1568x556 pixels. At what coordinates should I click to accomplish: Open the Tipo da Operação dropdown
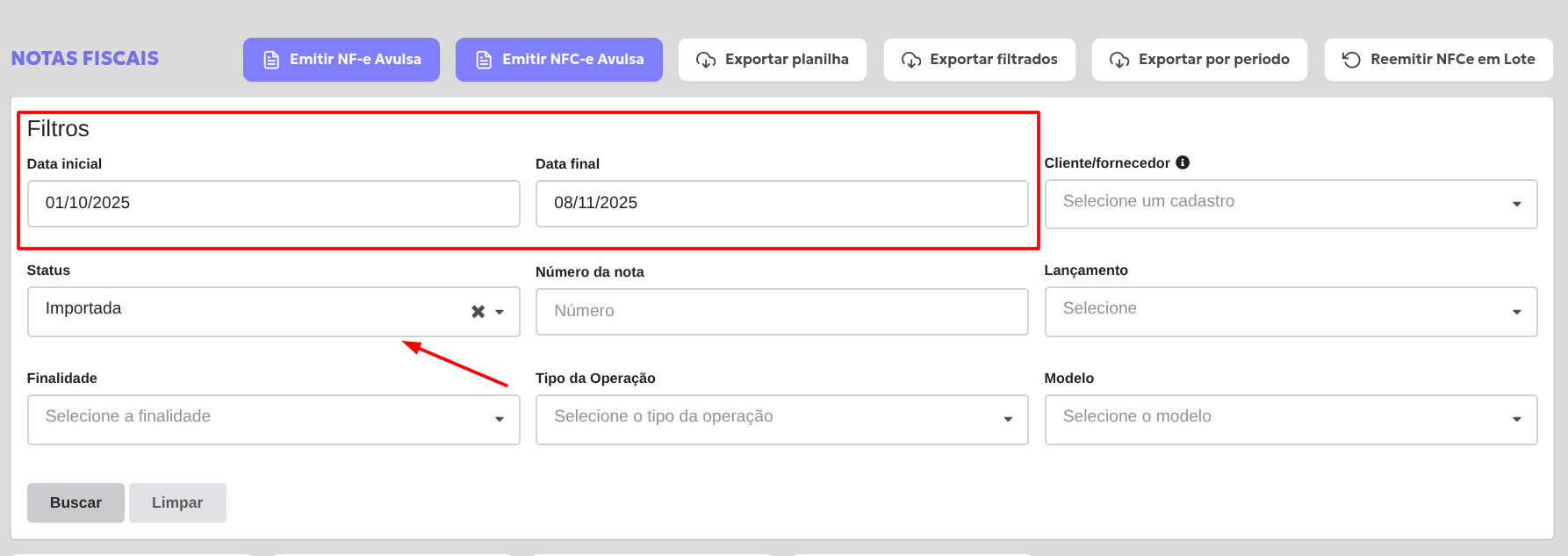point(781,419)
